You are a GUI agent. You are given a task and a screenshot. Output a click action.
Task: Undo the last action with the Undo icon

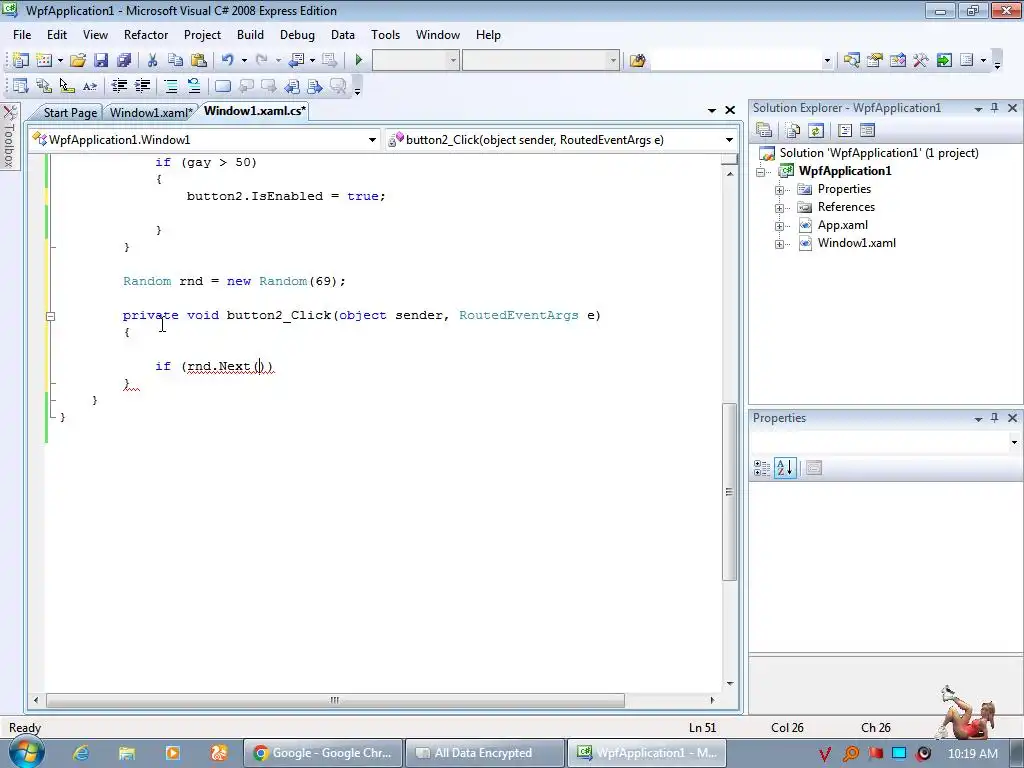(x=227, y=61)
